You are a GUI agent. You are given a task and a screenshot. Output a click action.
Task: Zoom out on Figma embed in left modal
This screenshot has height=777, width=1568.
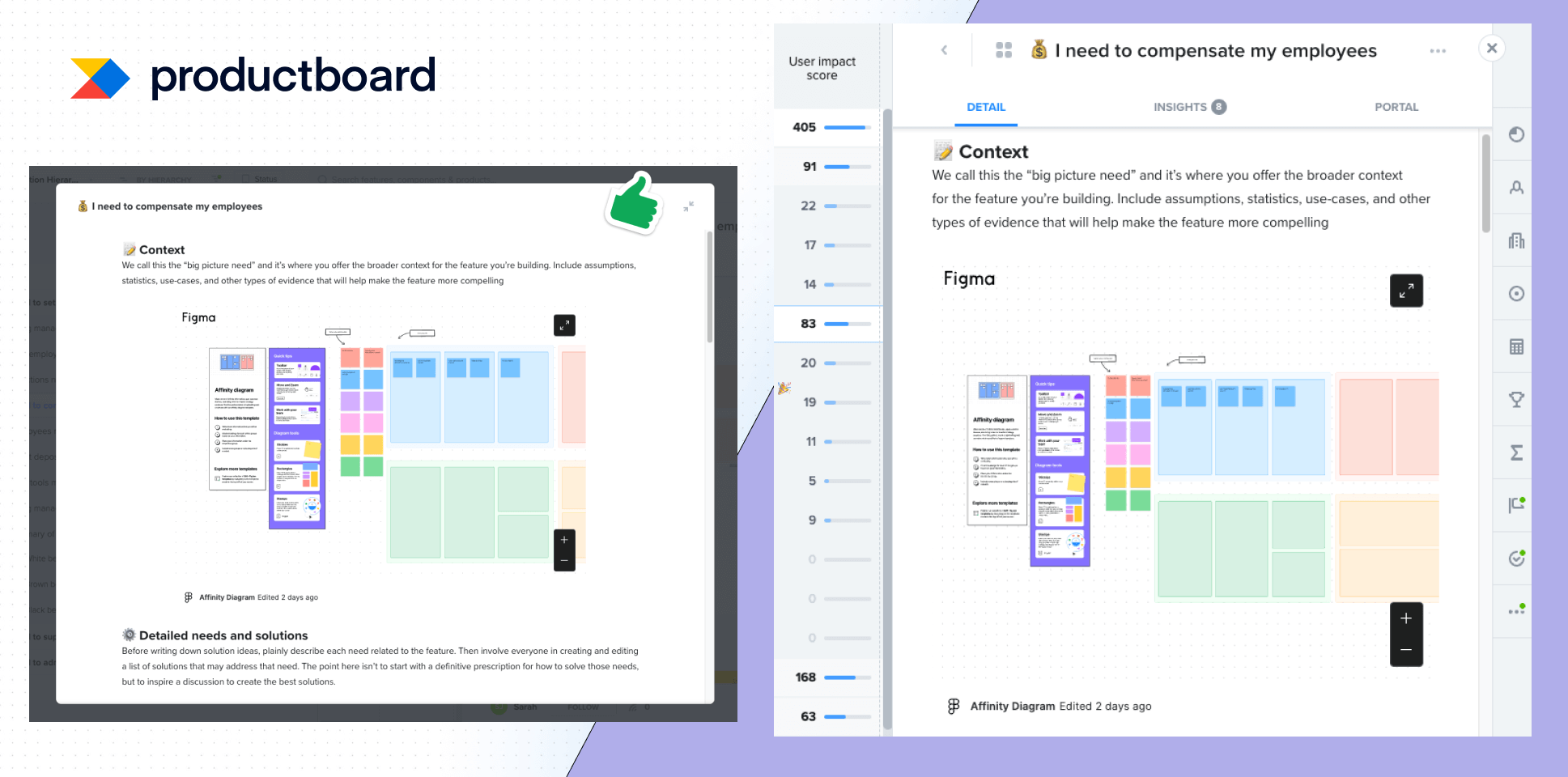[x=564, y=560]
